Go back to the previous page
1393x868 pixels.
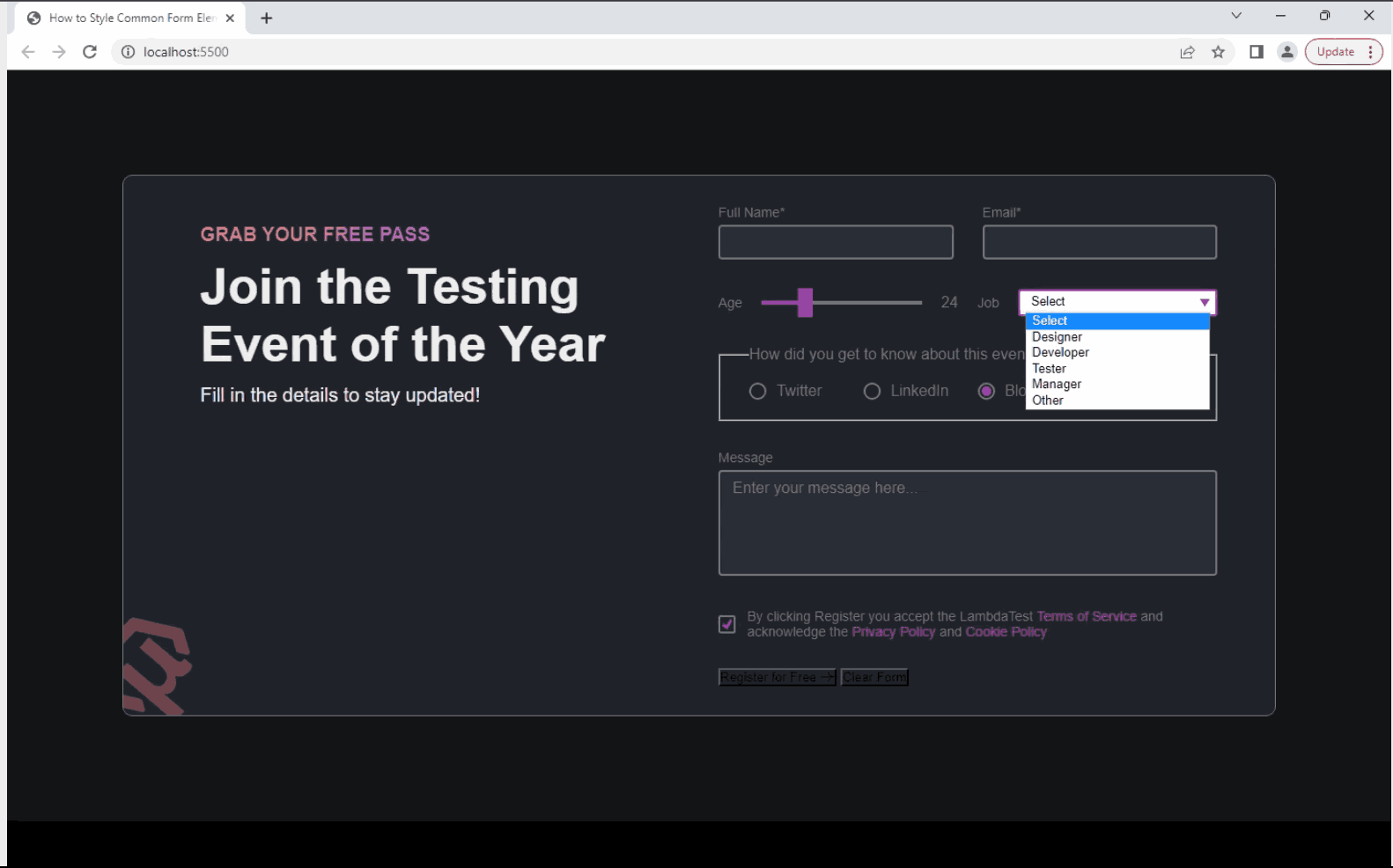(x=28, y=52)
